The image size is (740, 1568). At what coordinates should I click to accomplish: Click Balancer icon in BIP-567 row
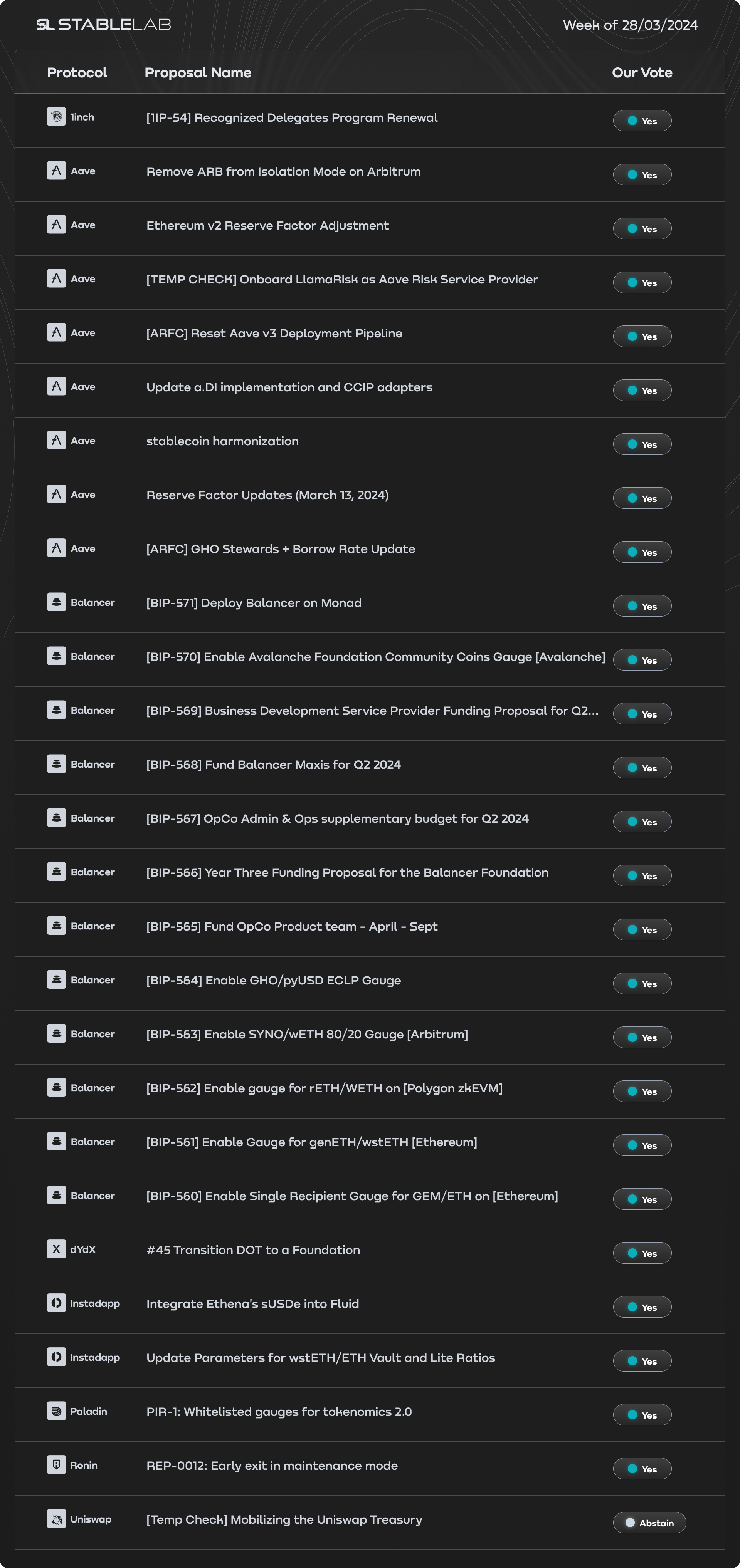click(x=56, y=817)
